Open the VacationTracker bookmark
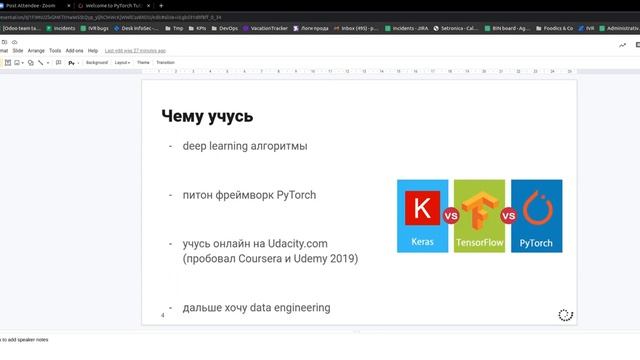The image size is (640, 360). pyautogui.click(x=265, y=28)
